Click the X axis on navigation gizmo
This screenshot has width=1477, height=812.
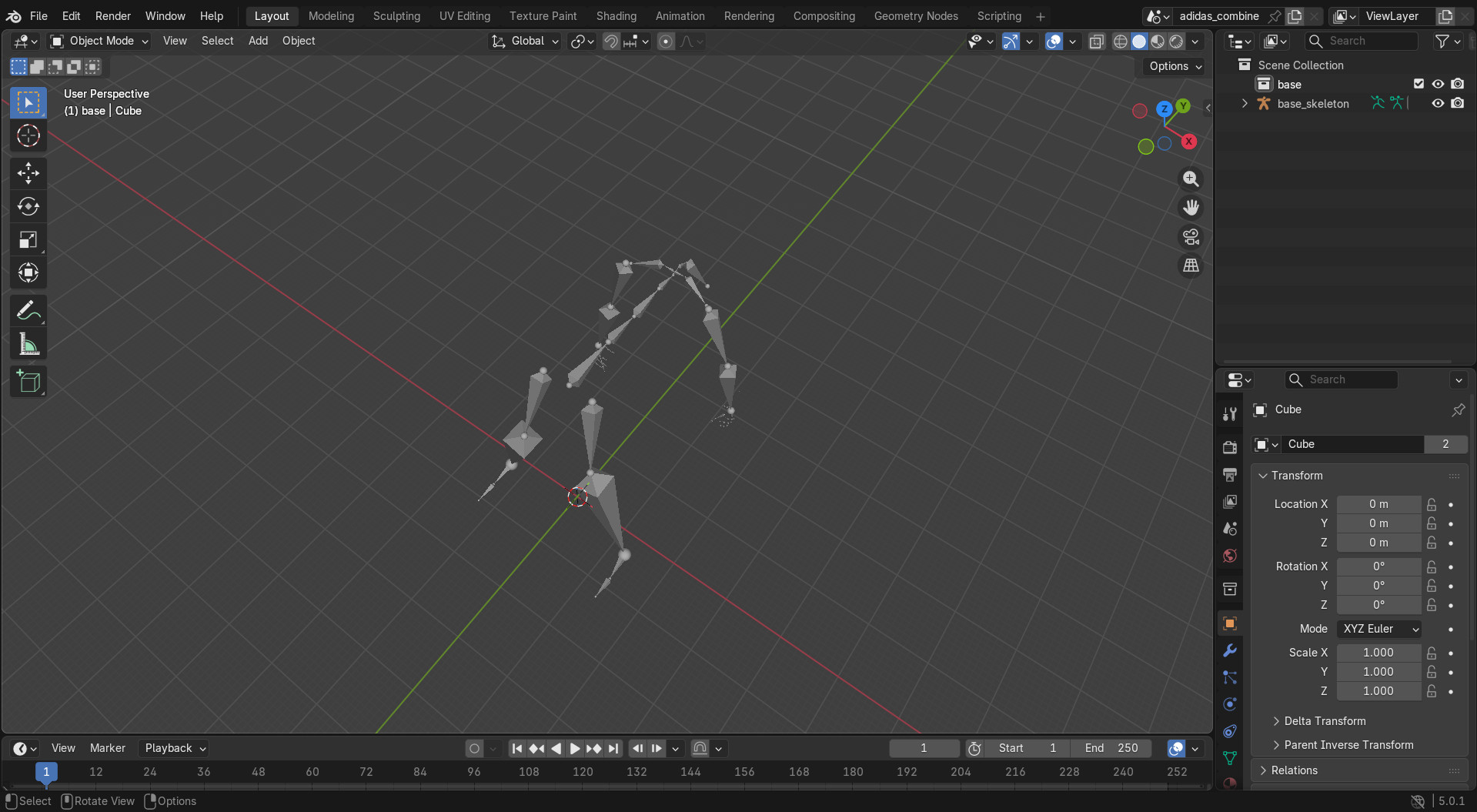pos(1189,141)
